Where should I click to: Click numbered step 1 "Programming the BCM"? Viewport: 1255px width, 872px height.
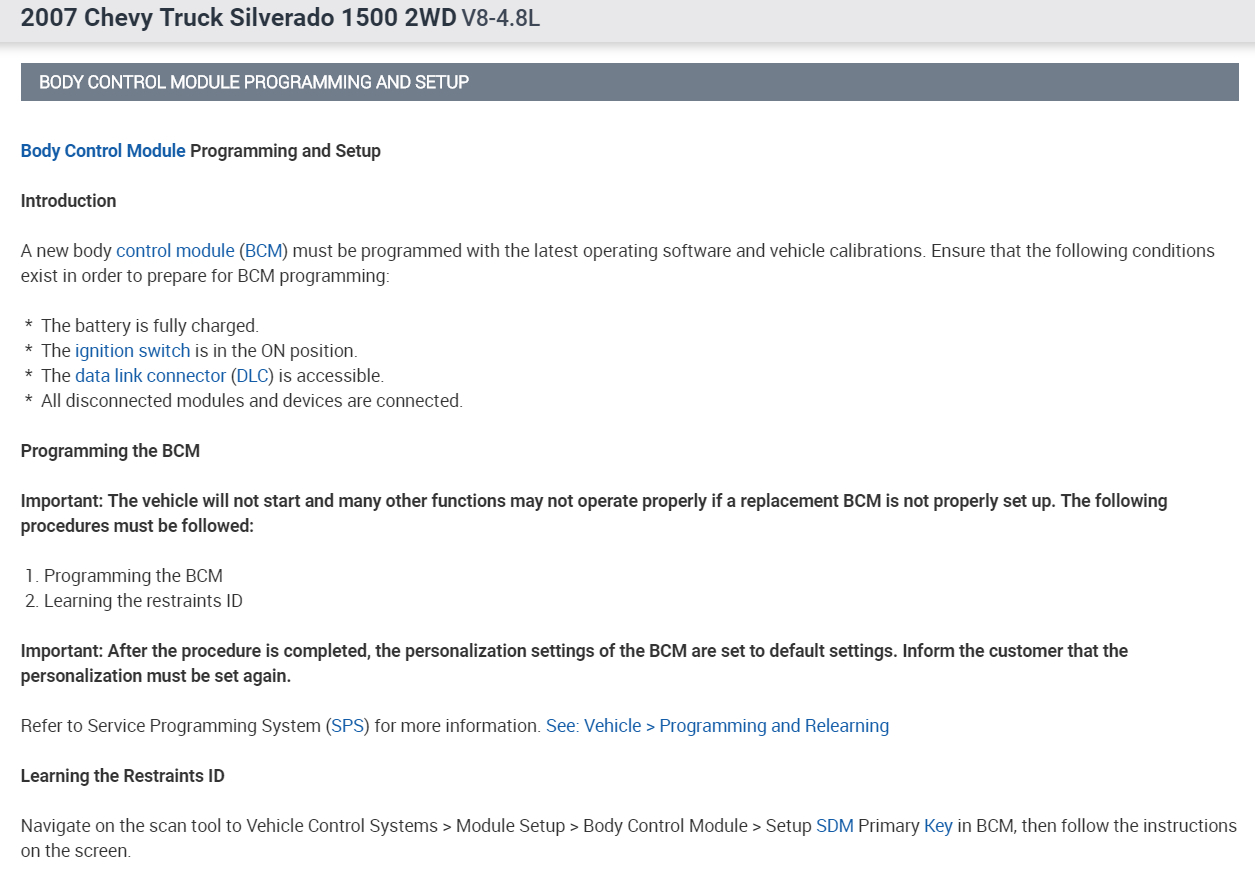(x=133, y=576)
